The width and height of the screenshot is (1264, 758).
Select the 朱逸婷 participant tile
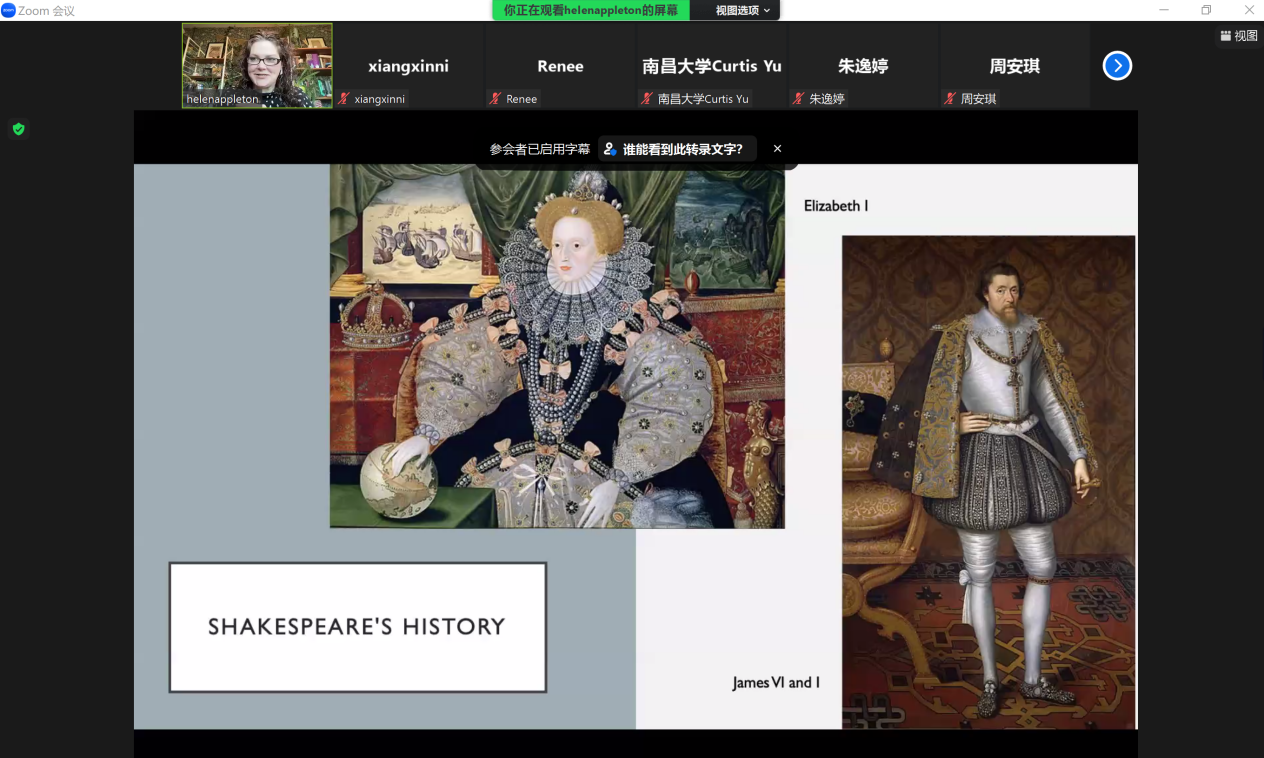863,65
